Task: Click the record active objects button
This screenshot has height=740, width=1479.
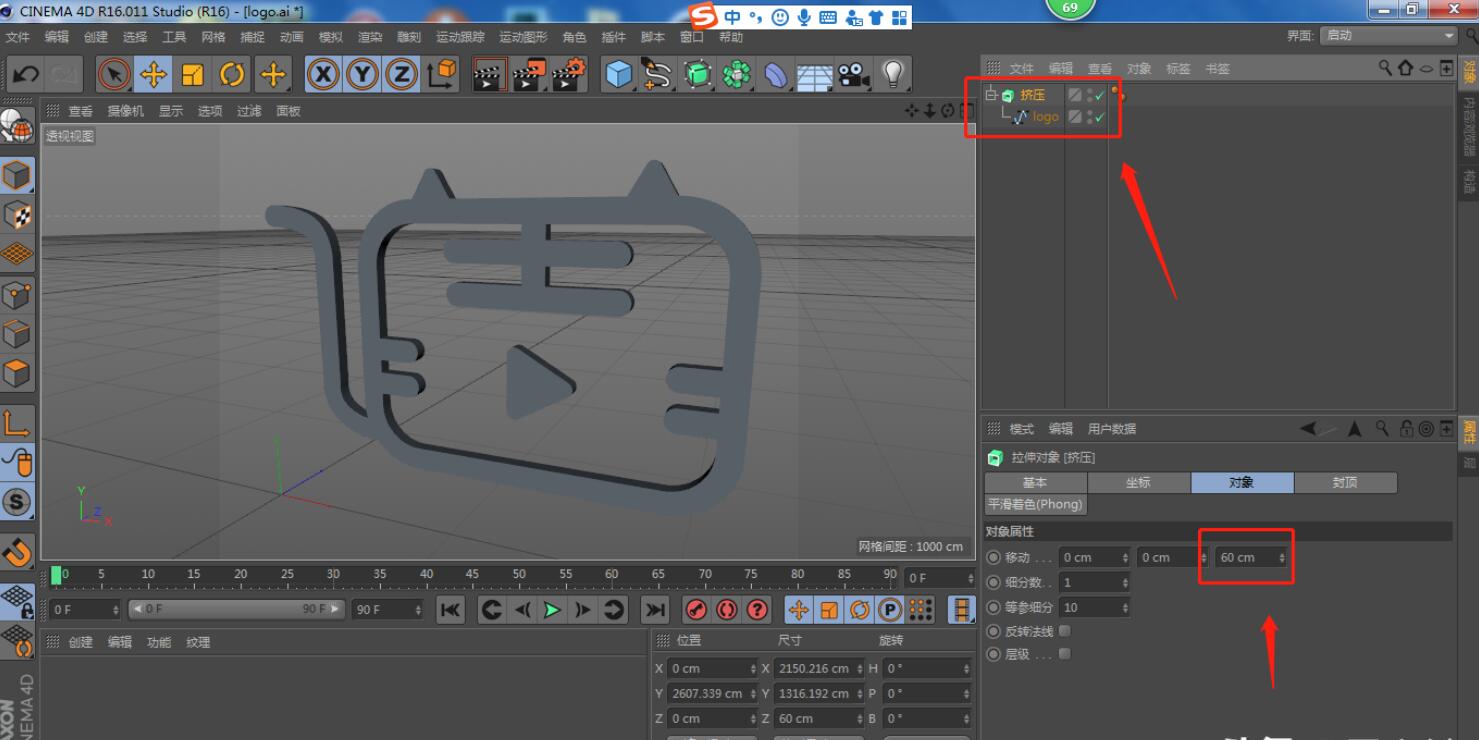Action: [698, 610]
